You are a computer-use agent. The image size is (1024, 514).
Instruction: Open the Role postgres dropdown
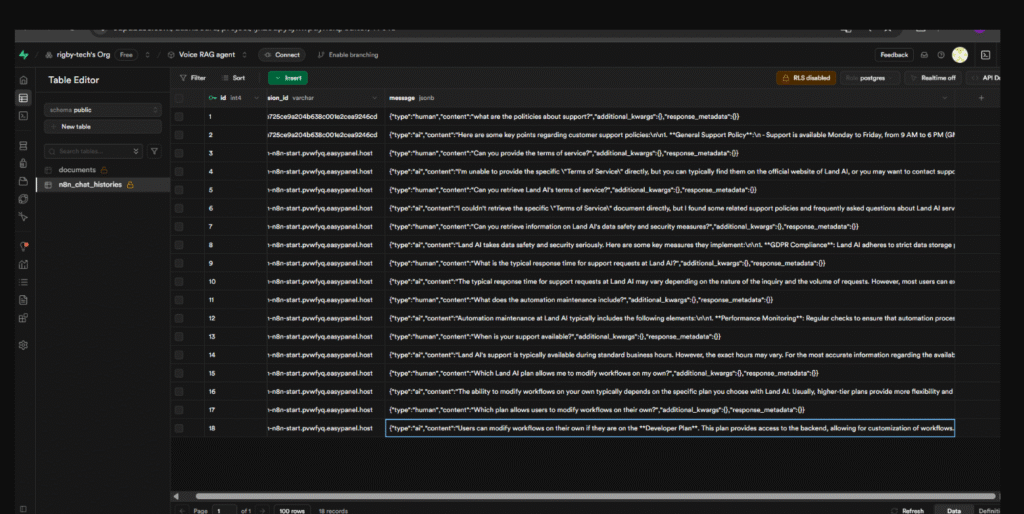872,77
